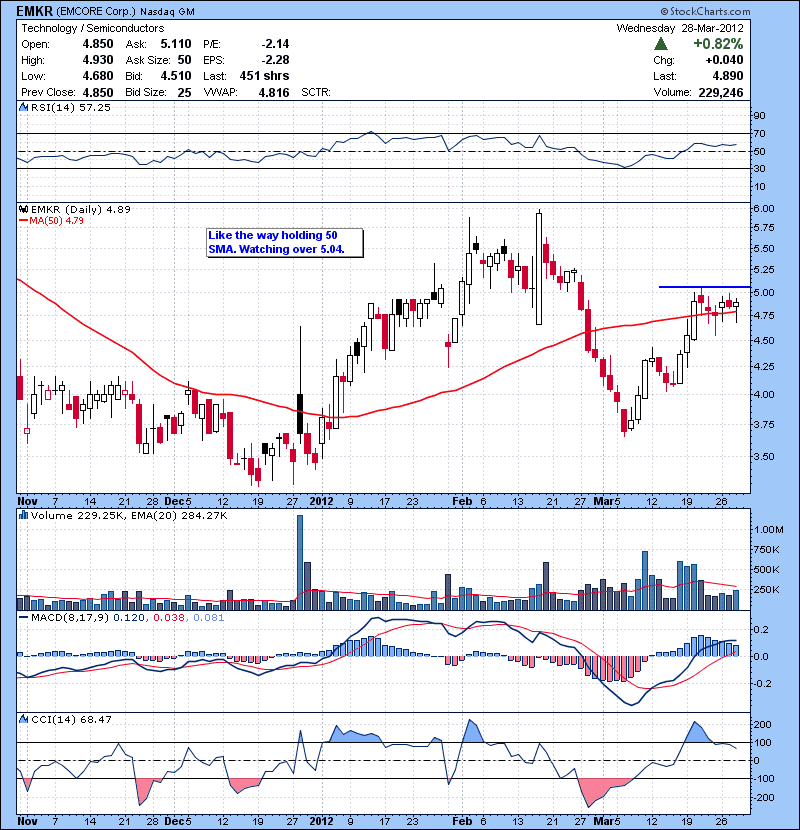Click the green up-triangle change icon
The width and height of the screenshot is (800, 830).
[661, 44]
